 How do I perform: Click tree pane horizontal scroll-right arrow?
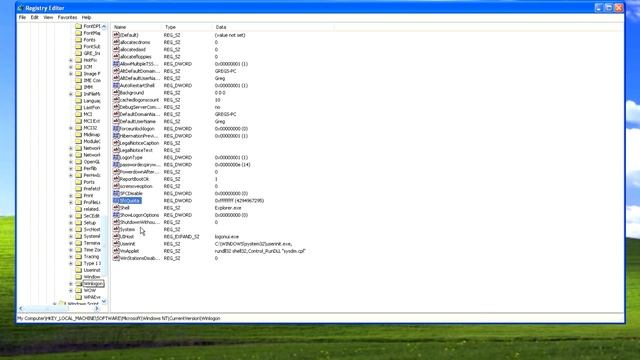[x=97, y=309]
